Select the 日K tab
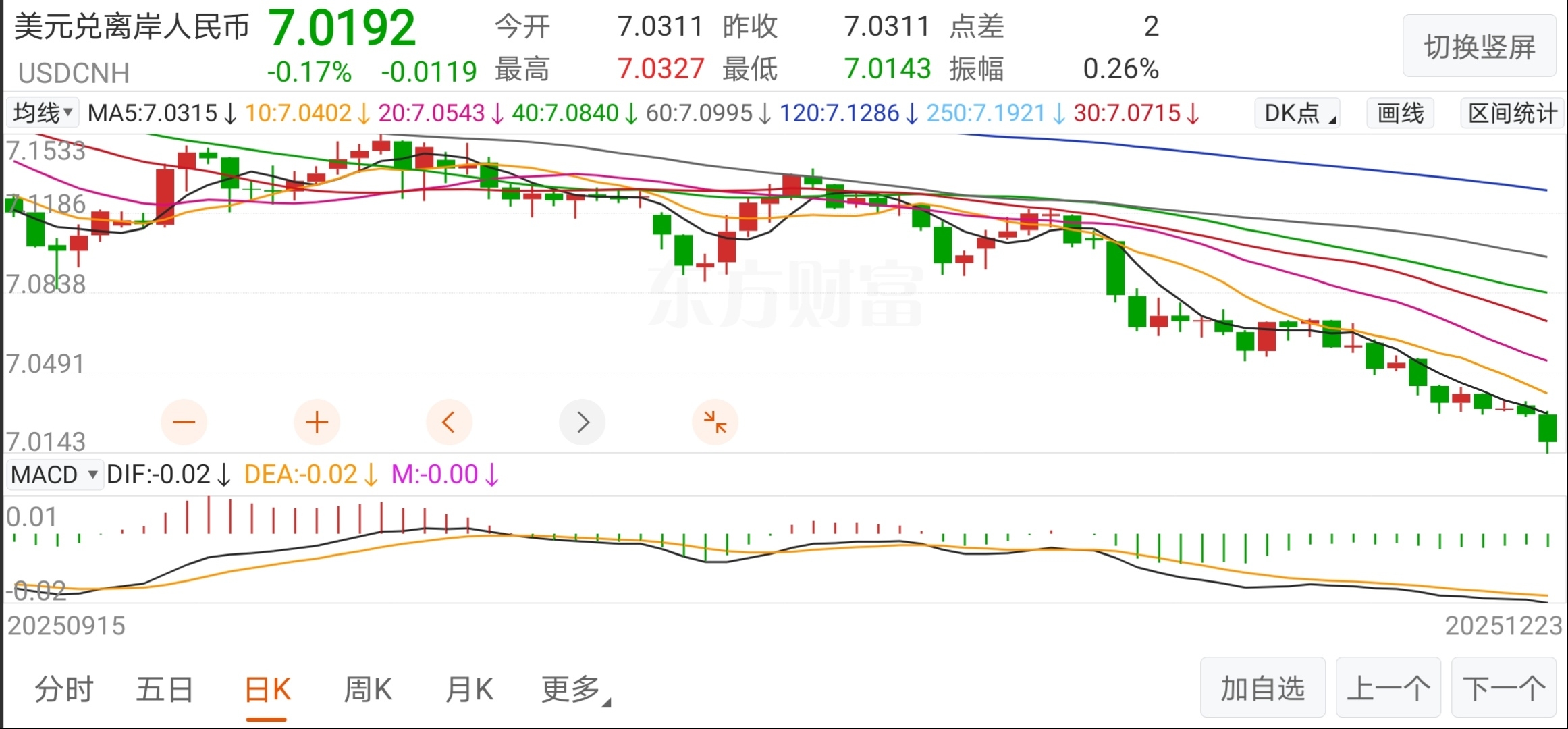Image resolution: width=1568 pixels, height=729 pixels. coord(267,690)
